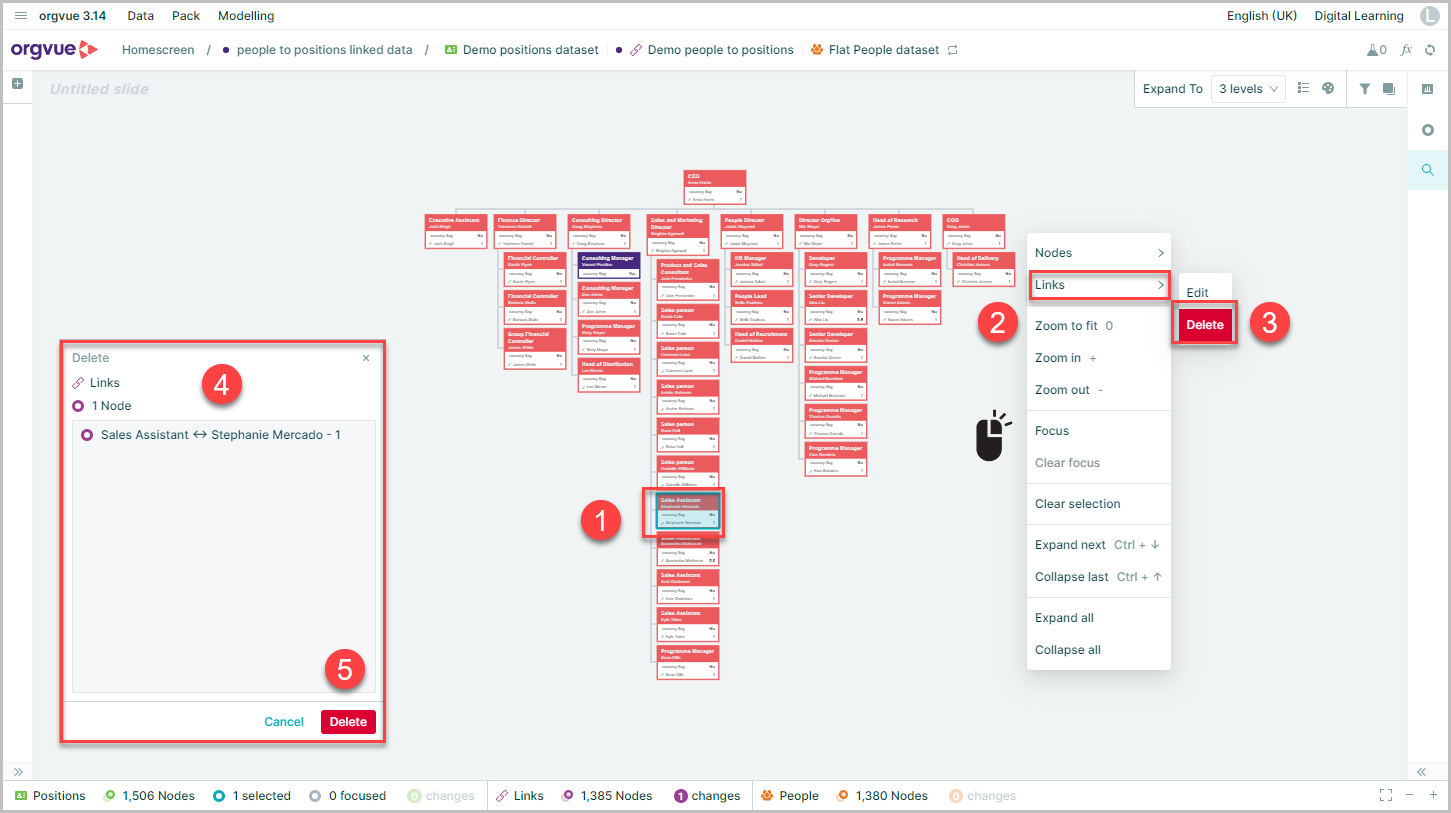Click the filter funnel icon

pos(1365,88)
